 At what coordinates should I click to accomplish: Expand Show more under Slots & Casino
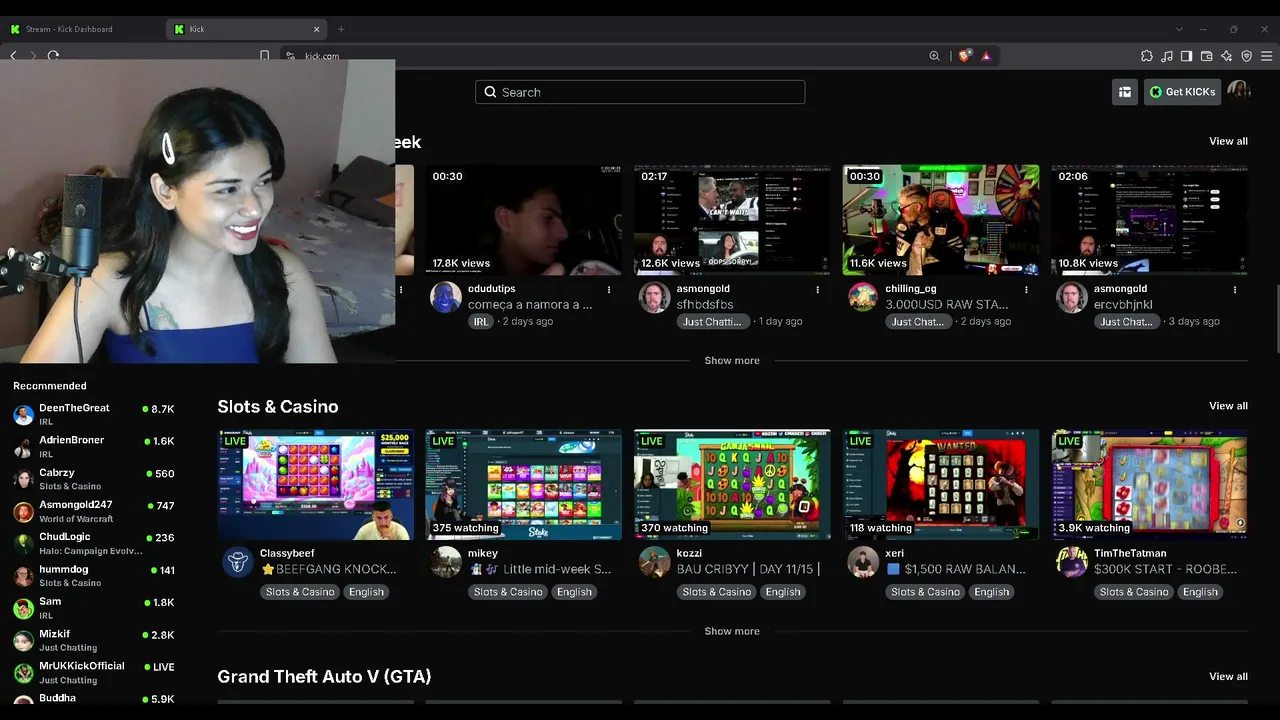(732, 631)
